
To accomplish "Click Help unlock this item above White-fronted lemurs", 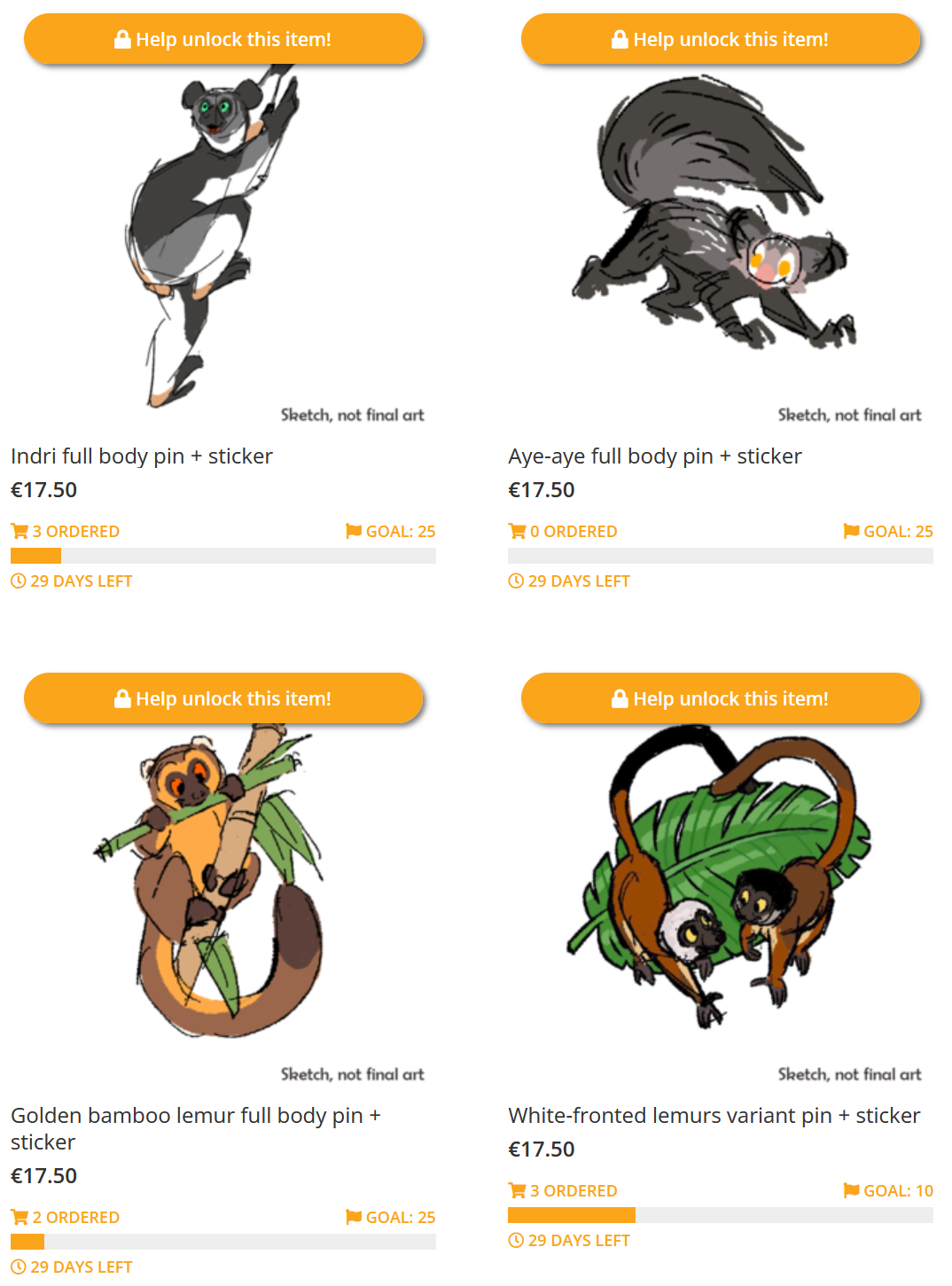I will 721,698.
